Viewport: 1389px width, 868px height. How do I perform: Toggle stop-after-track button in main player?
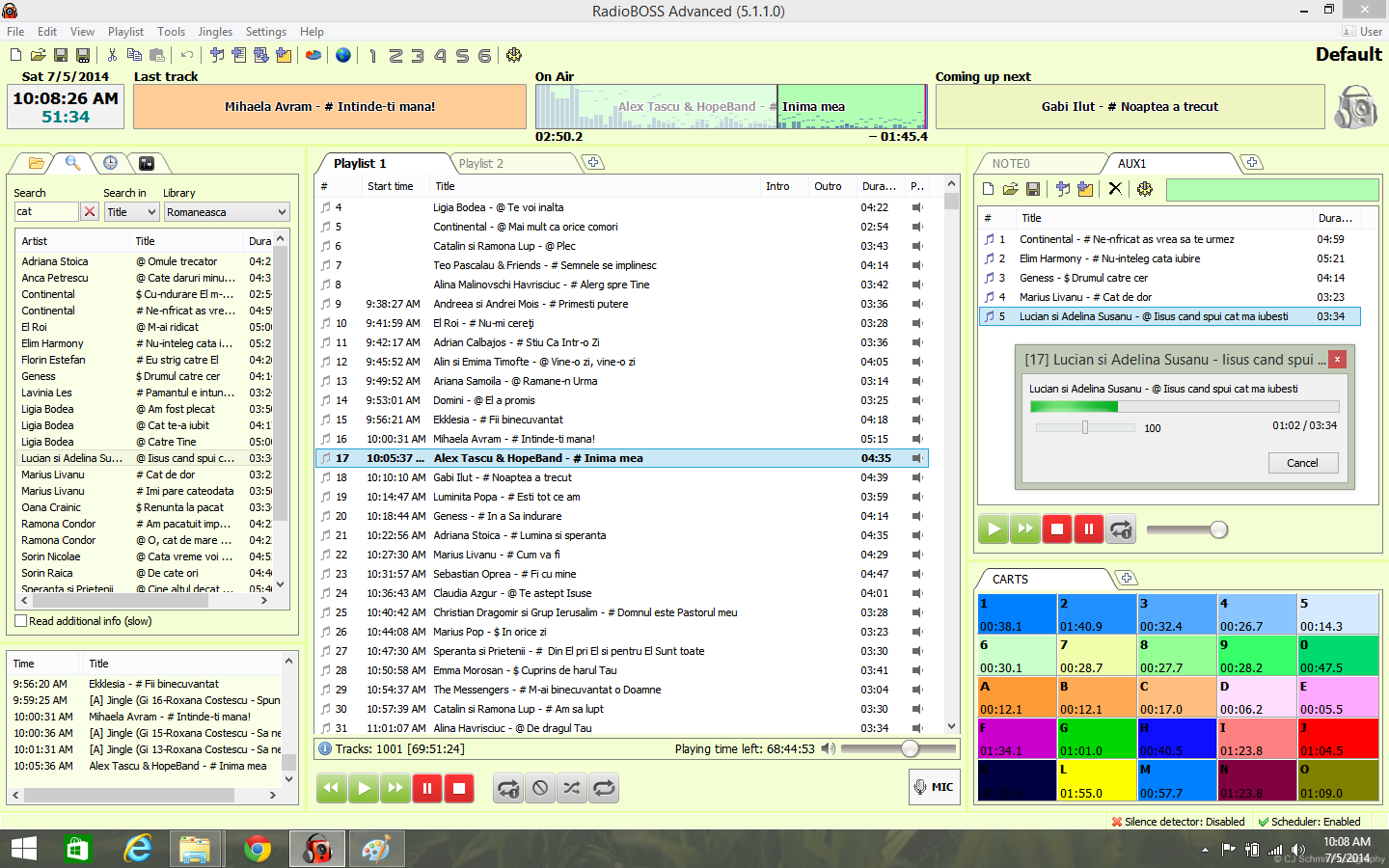[540, 788]
